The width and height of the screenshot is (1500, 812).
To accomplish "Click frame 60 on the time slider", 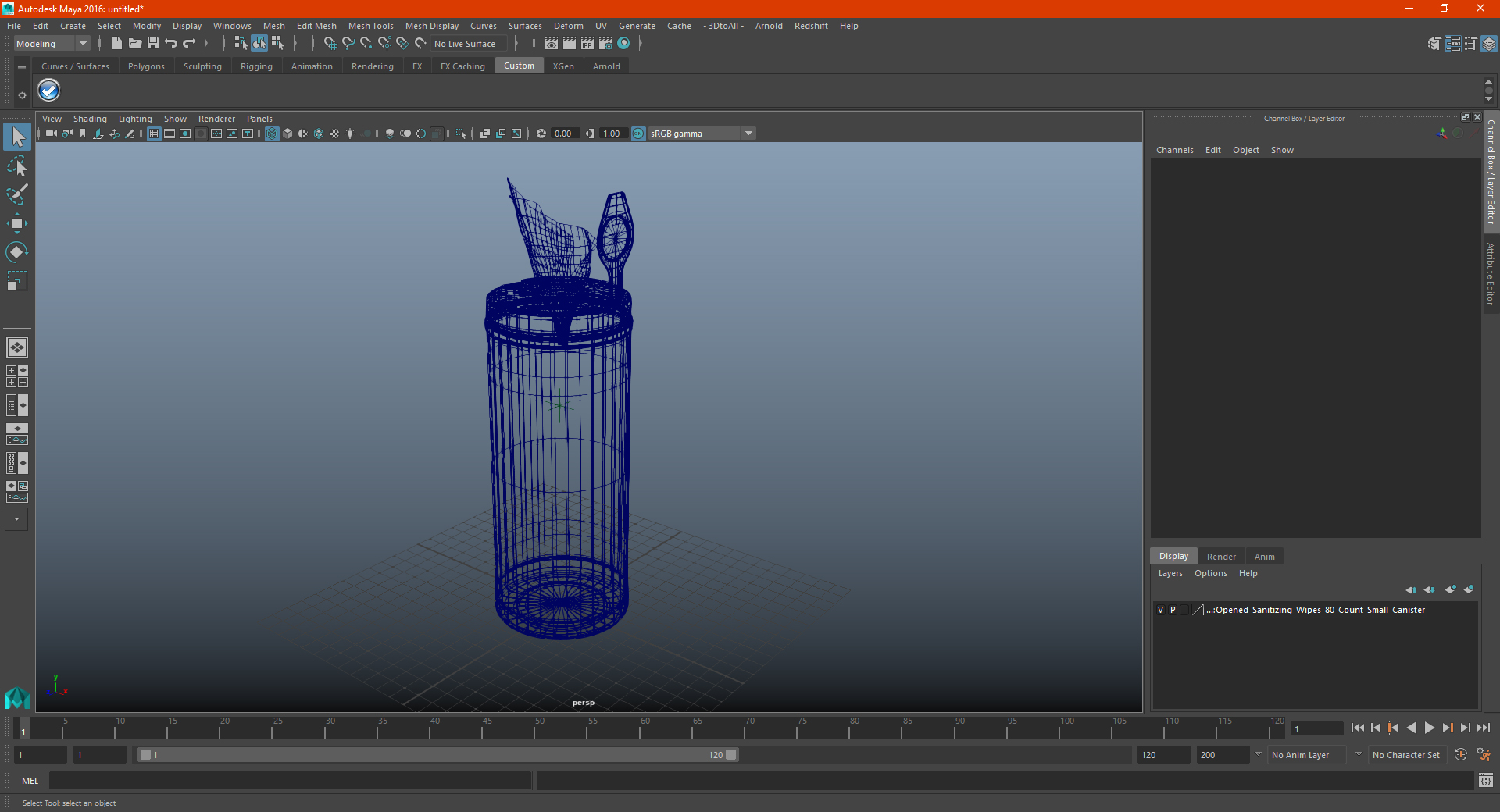I will pyautogui.click(x=640, y=728).
